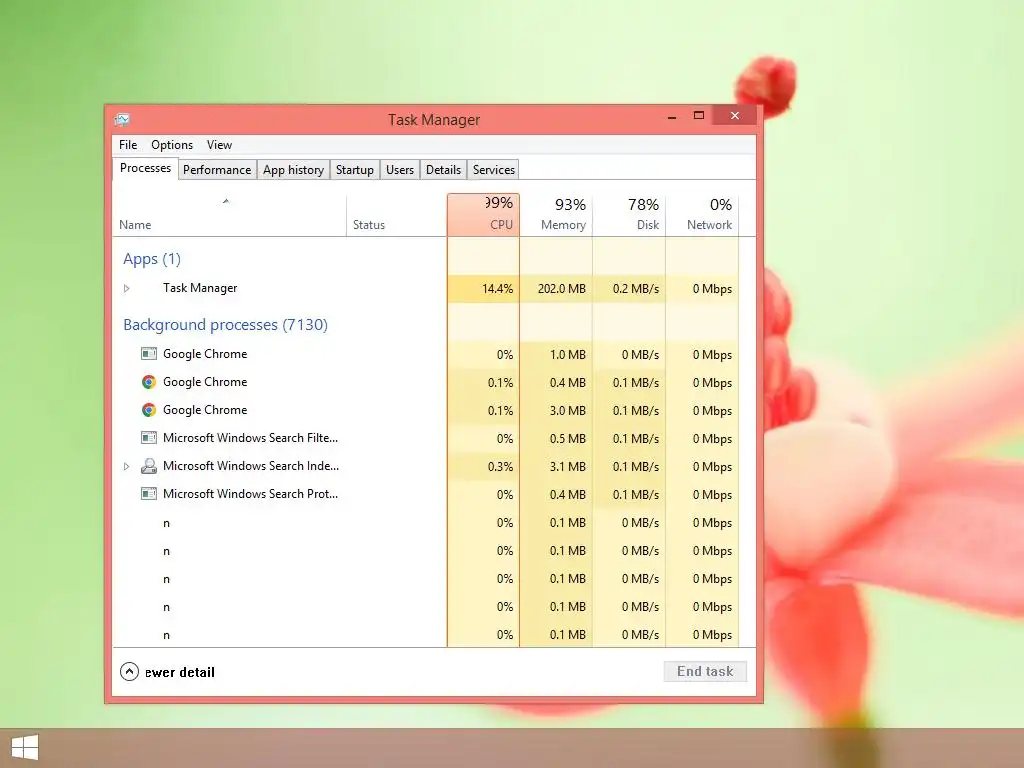Open the File menu

tap(128, 145)
